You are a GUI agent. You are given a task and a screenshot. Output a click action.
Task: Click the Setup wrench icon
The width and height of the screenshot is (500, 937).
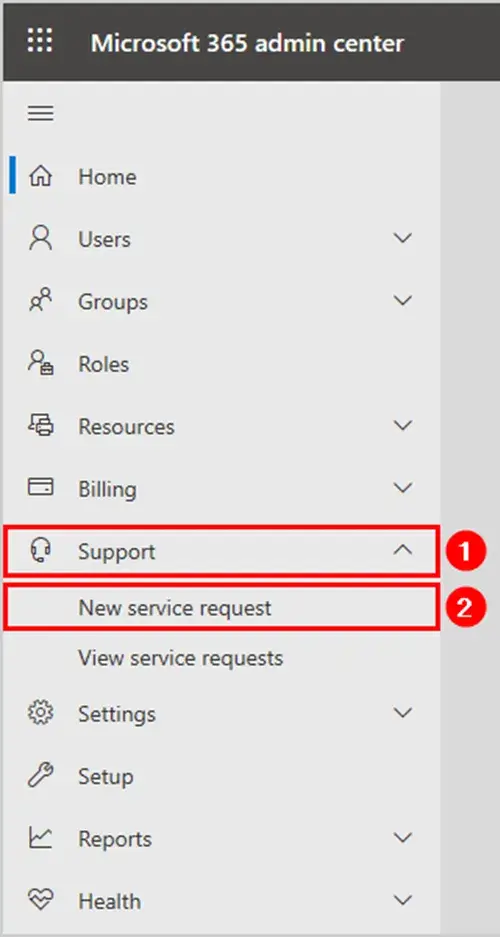pyautogui.click(x=41, y=776)
